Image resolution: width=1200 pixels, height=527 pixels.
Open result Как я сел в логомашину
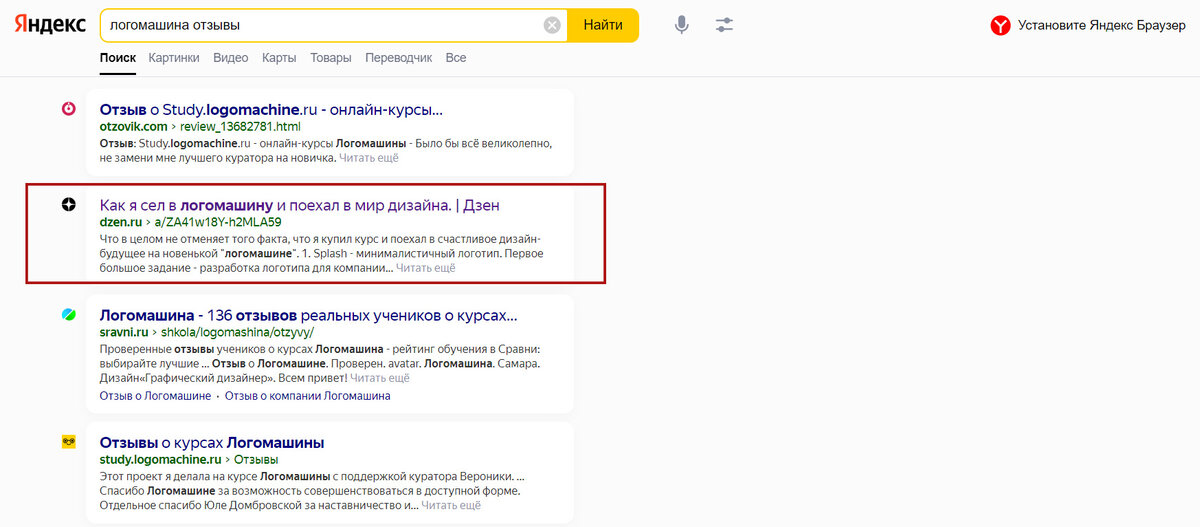pos(300,205)
